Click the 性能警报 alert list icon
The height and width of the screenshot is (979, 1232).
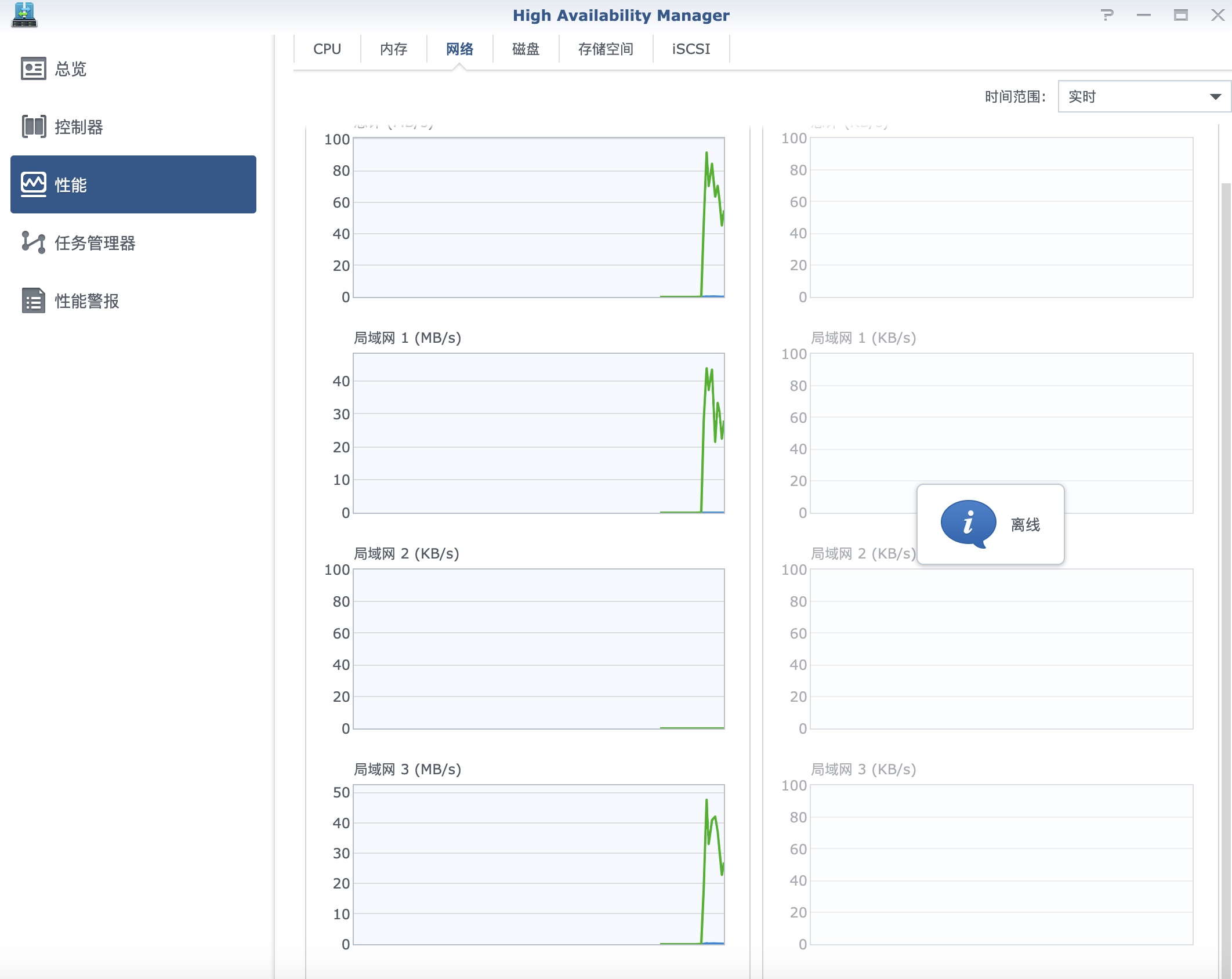pos(34,300)
